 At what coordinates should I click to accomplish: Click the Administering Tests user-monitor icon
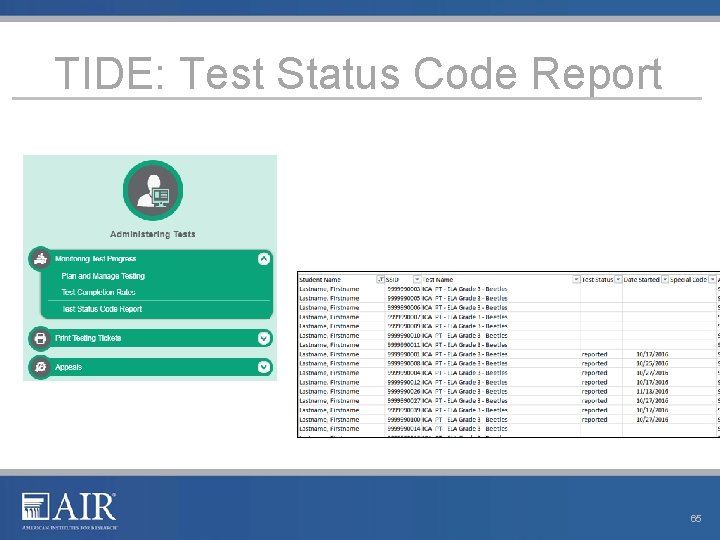click(x=153, y=191)
